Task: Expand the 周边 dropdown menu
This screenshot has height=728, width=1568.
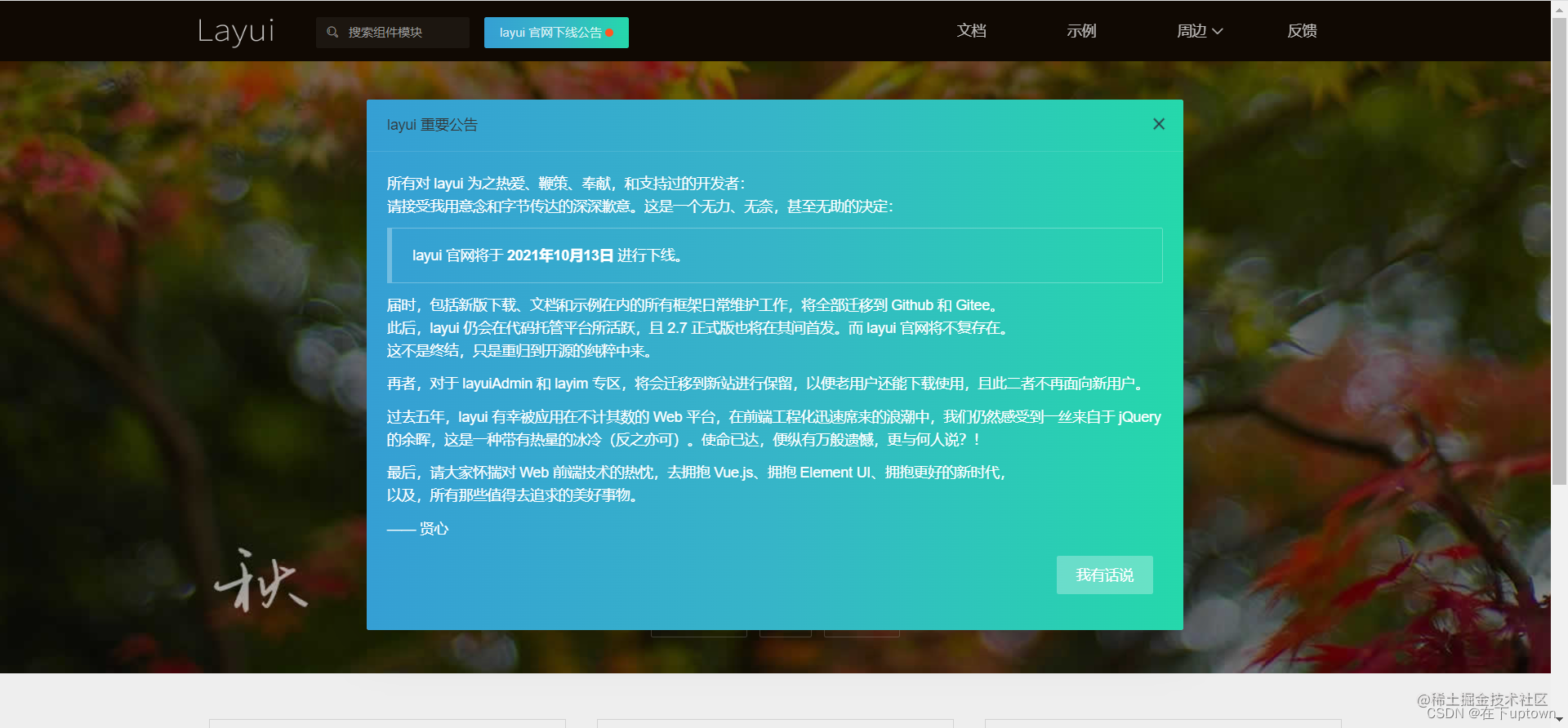Action: tap(1200, 31)
